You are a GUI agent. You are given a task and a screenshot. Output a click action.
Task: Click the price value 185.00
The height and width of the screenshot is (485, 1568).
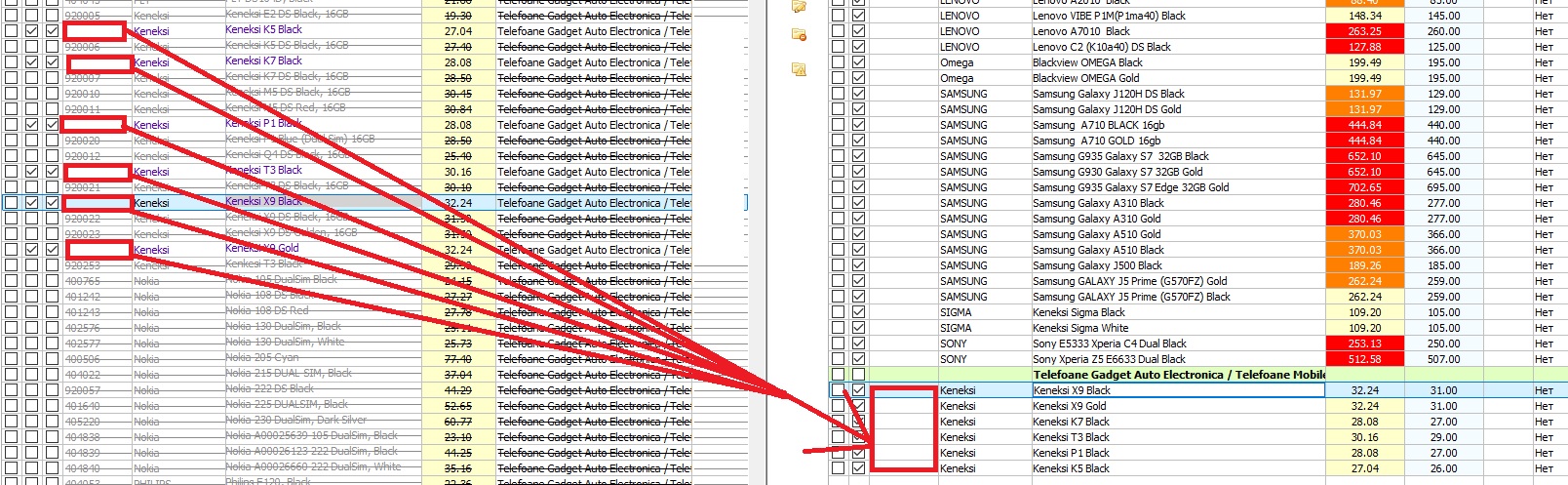click(1444, 265)
